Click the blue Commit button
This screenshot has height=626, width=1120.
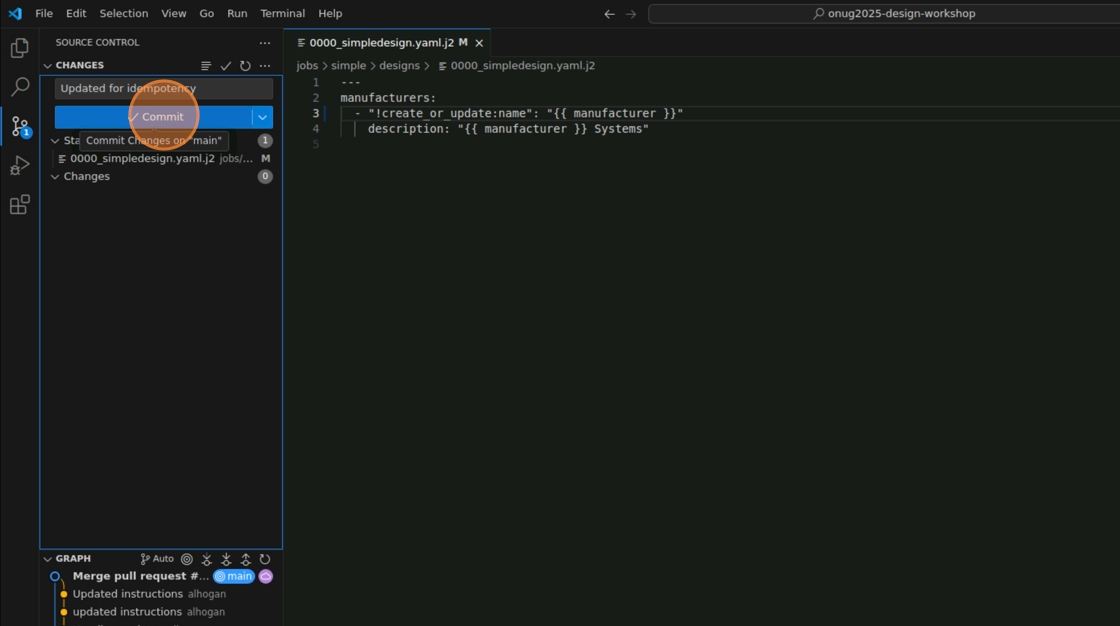[153, 117]
